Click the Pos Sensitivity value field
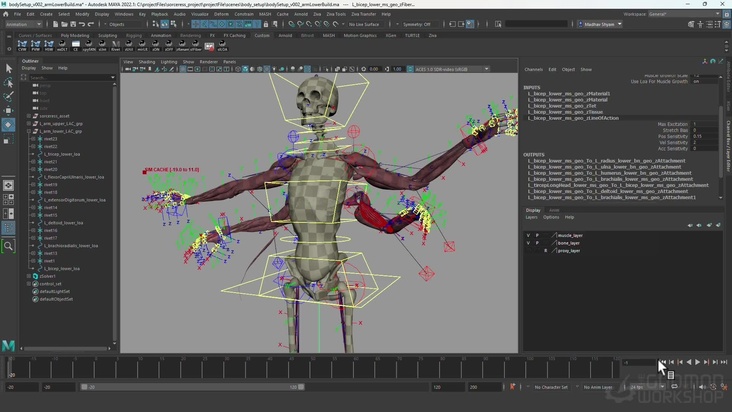 (x=705, y=136)
